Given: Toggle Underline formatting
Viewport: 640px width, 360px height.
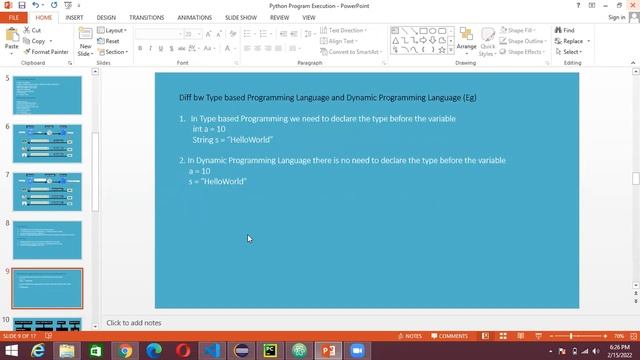Looking at the screenshot, I should point(161,49).
